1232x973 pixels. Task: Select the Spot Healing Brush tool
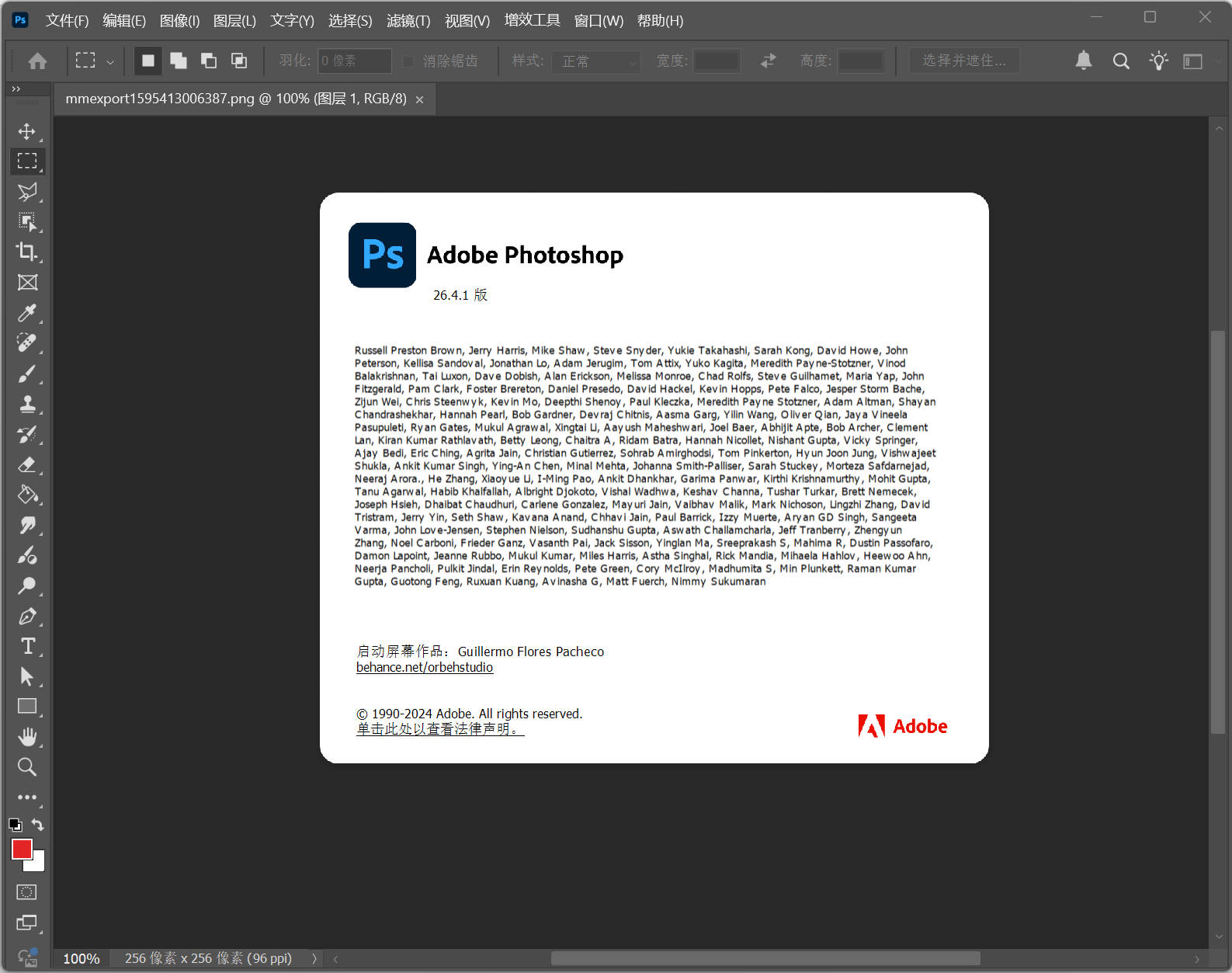point(27,343)
